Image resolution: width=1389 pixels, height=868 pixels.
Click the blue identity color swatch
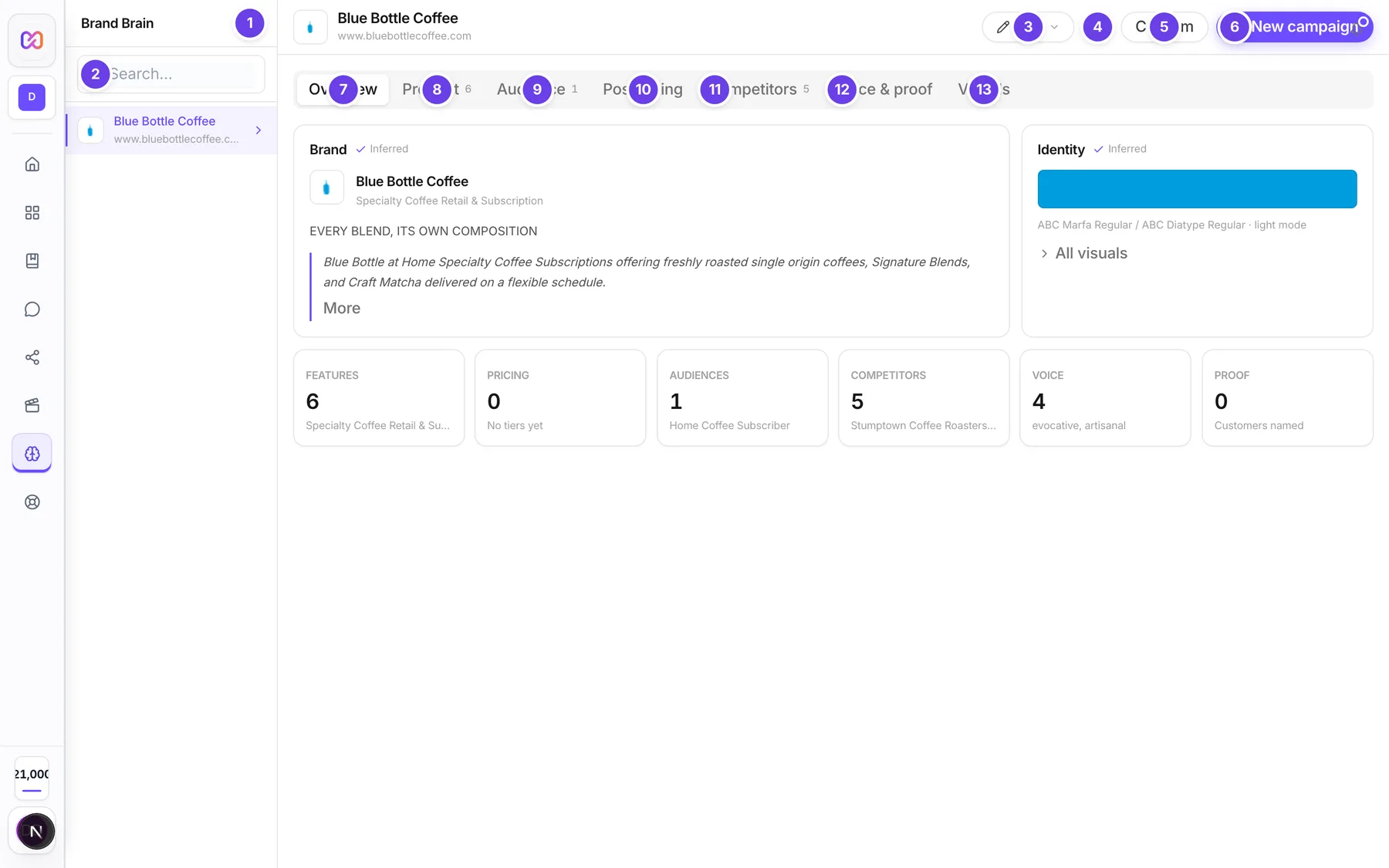pos(1197,189)
